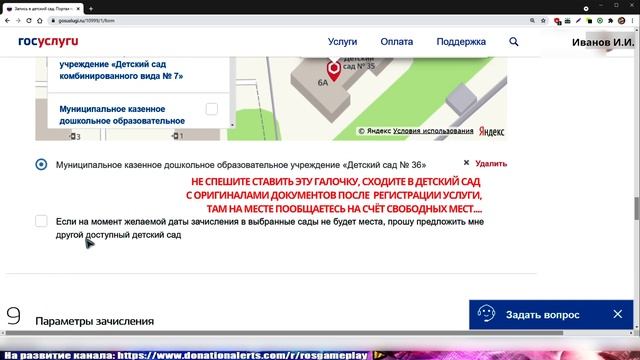Viewport: 640px width, 360px height.
Task: Select the Детский сад № 36 radio button
Action: (41, 164)
